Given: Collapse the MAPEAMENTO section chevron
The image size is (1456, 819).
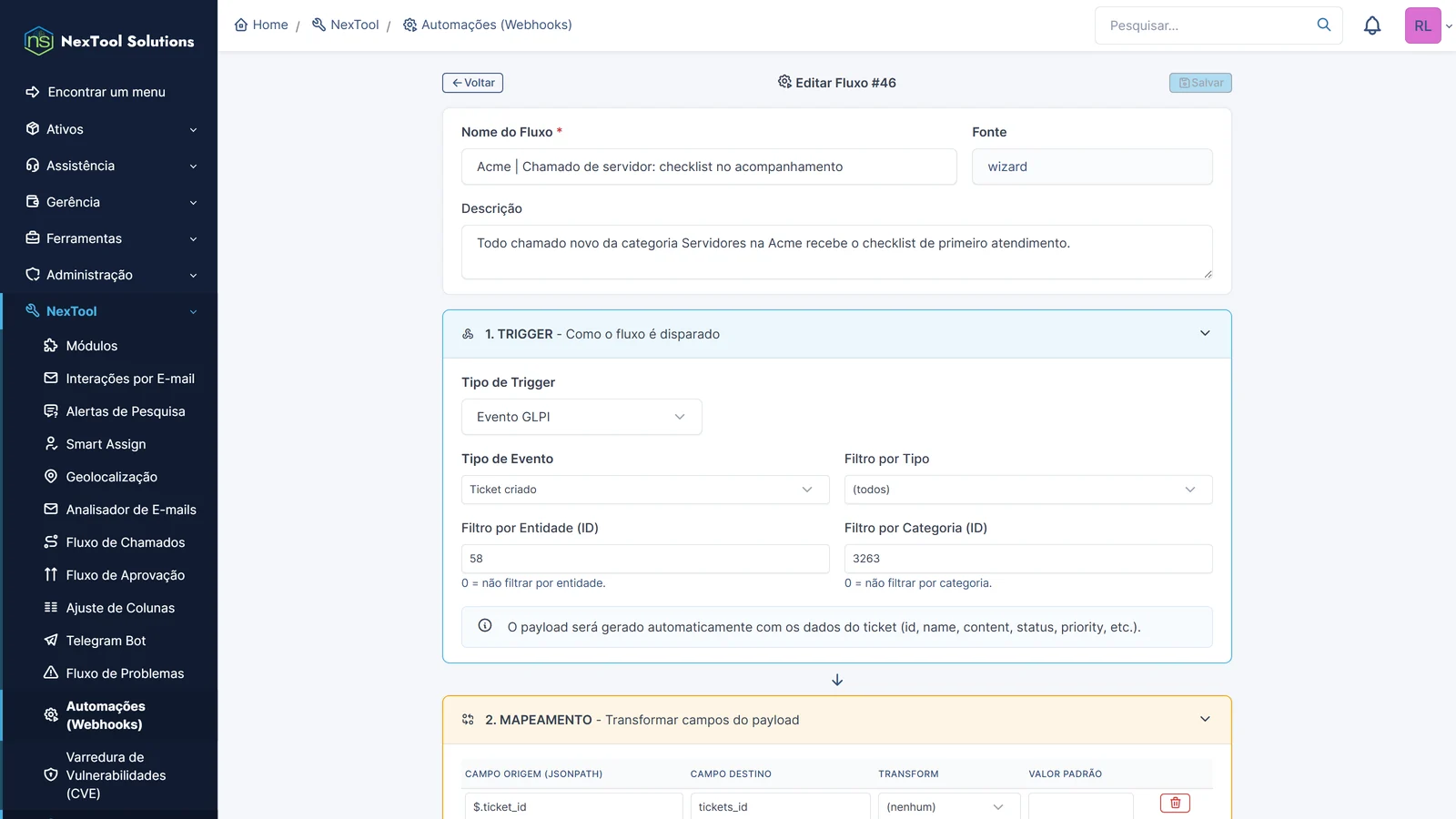Looking at the screenshot, I should tap(1205, 719).
